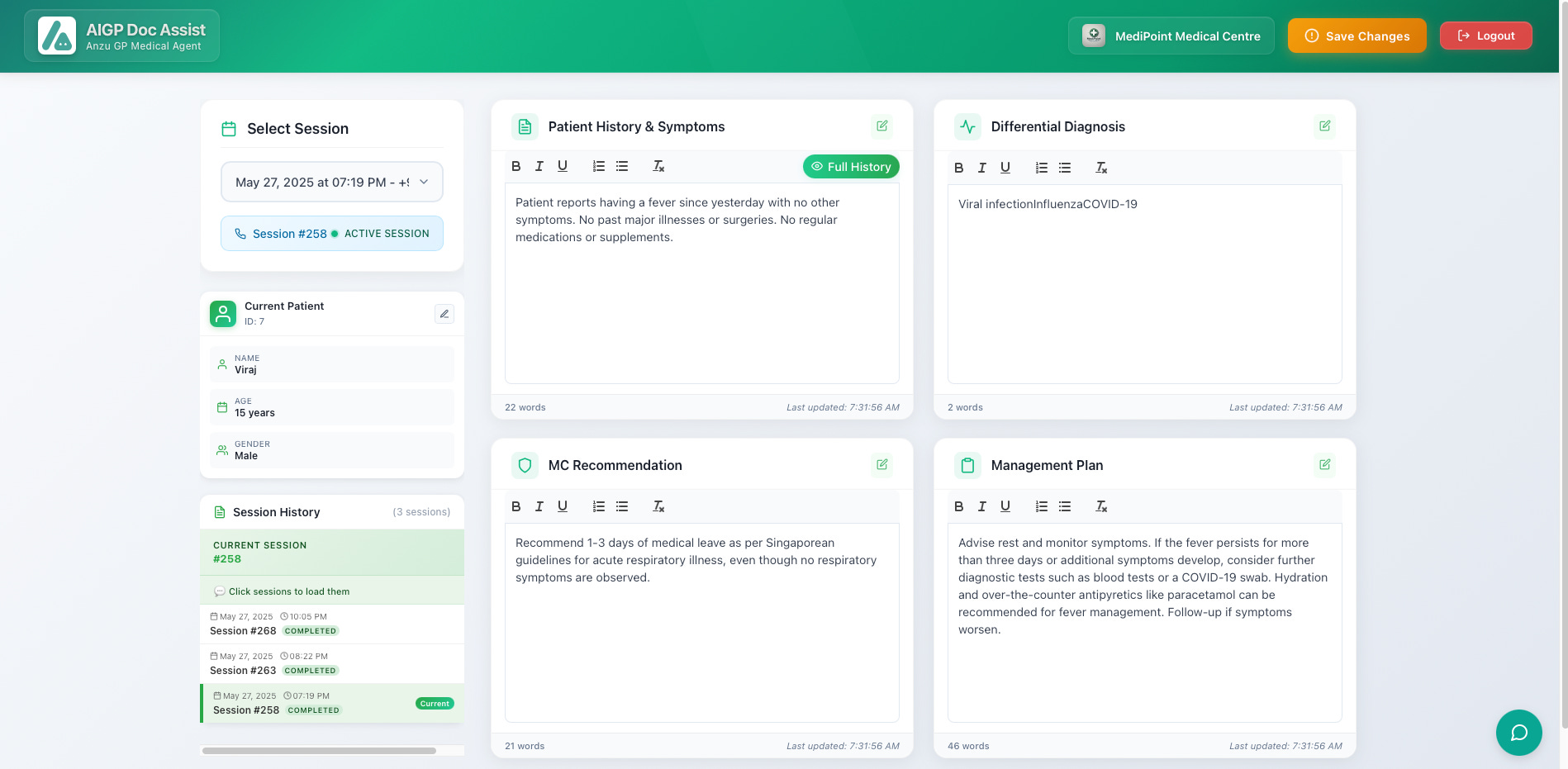Image resolution: width=1568 pixels, height=769 pixels.
Task: Click the Select Session calendar icon
Action: click(x=229, y=129)
